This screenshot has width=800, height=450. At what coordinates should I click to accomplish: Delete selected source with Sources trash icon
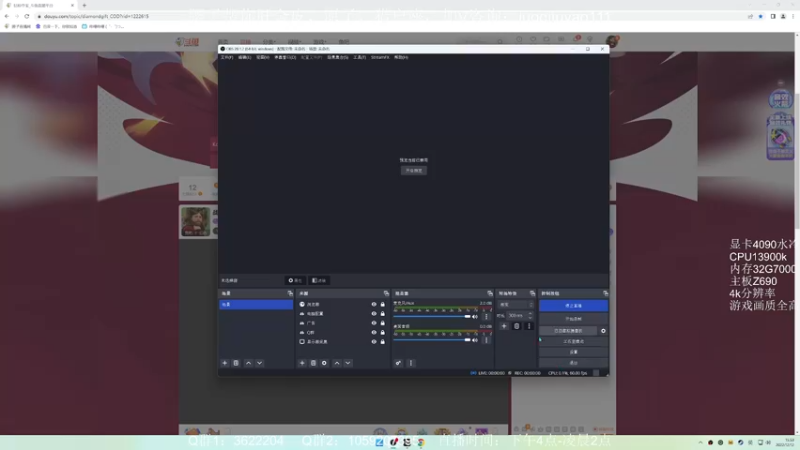[x=313, y=363]
